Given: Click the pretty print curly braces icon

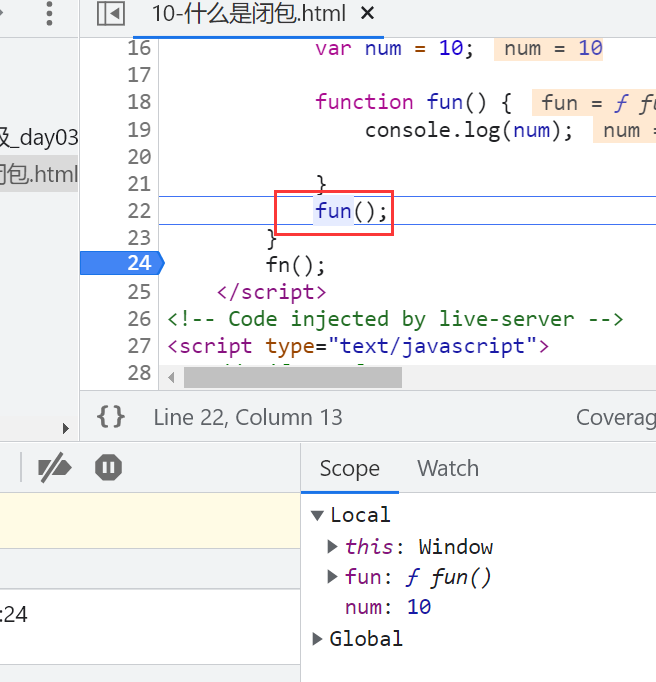Looking at the screenshot, I should [111, 417].
